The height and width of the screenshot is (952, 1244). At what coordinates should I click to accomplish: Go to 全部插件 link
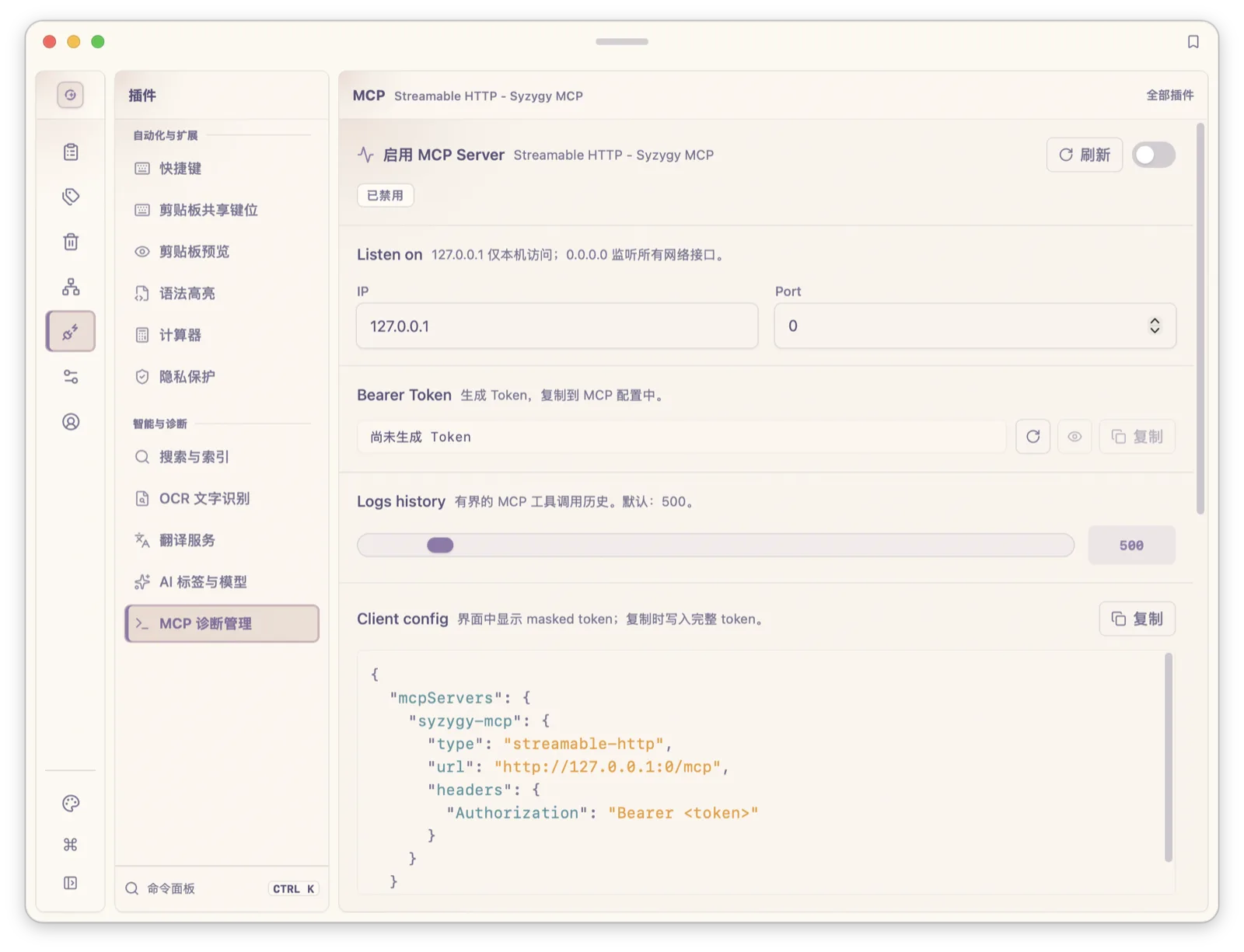1170,95
